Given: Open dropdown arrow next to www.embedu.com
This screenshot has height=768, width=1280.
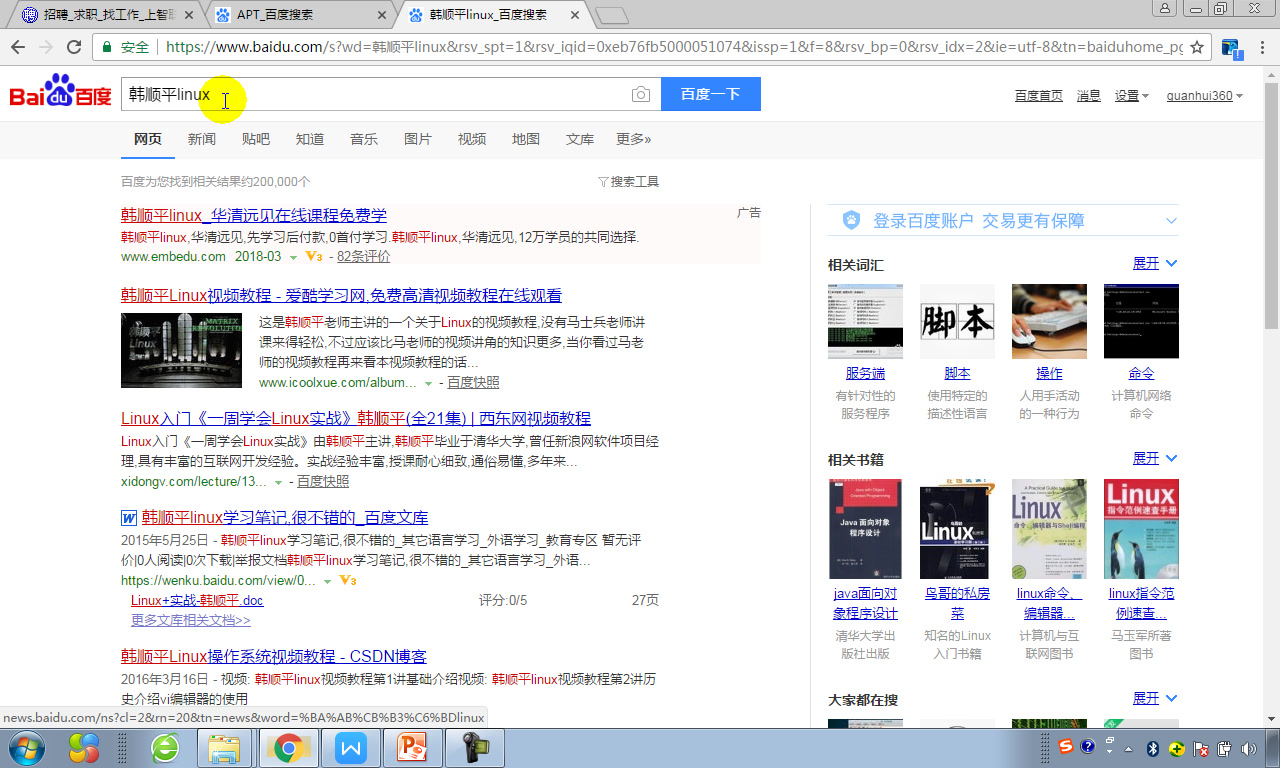Looking at the screenshot, I should (x=293, y=258).
